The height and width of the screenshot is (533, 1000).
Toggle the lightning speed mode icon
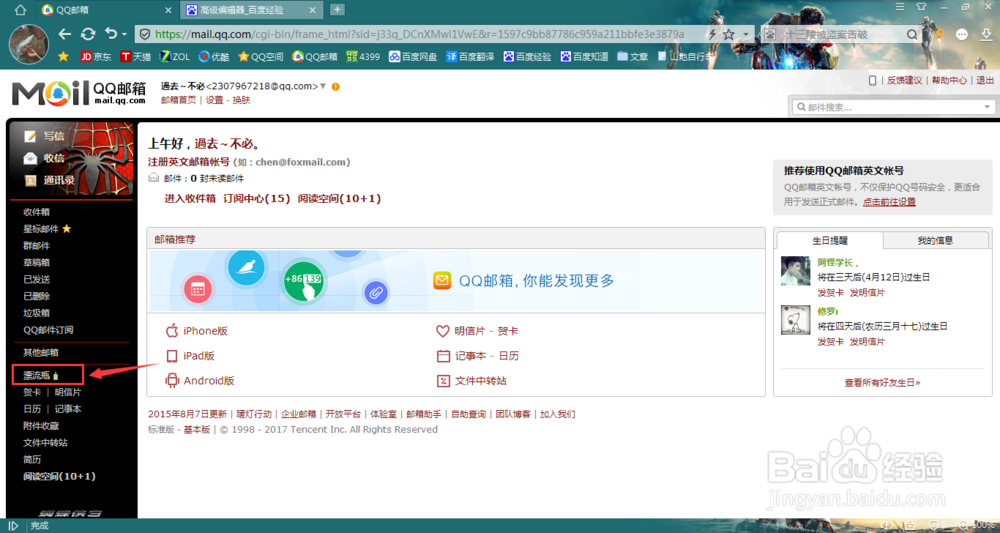click(712, 34)
